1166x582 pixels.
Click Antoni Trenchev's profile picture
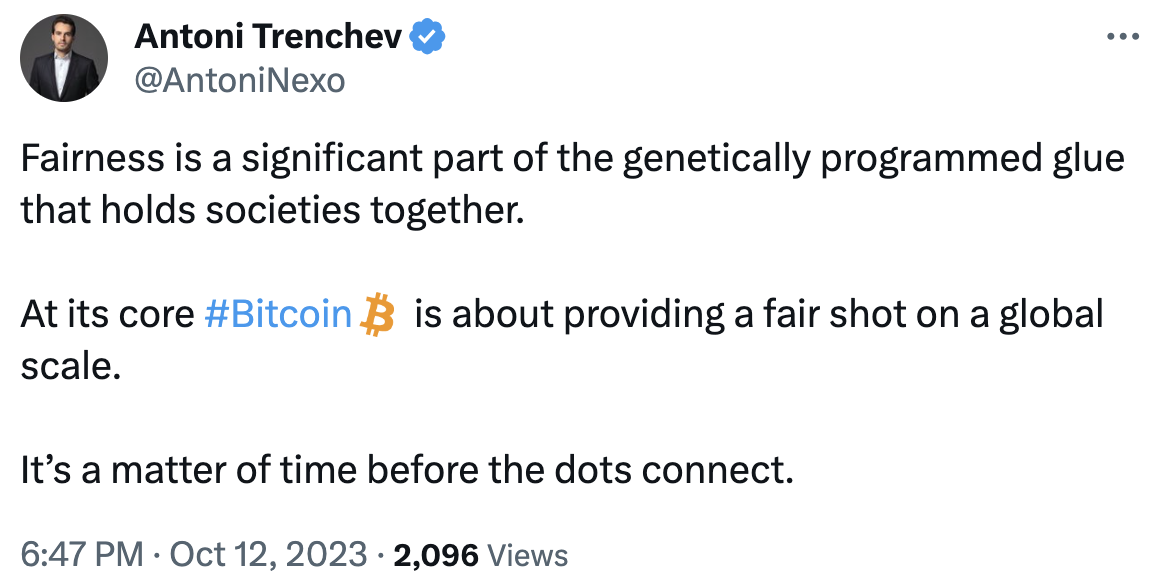click(x=63, y=57)
